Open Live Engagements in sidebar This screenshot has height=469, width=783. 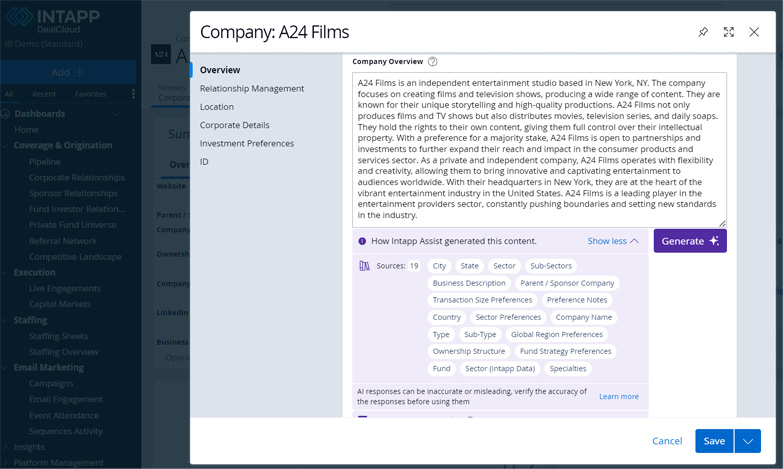[64, 288]
